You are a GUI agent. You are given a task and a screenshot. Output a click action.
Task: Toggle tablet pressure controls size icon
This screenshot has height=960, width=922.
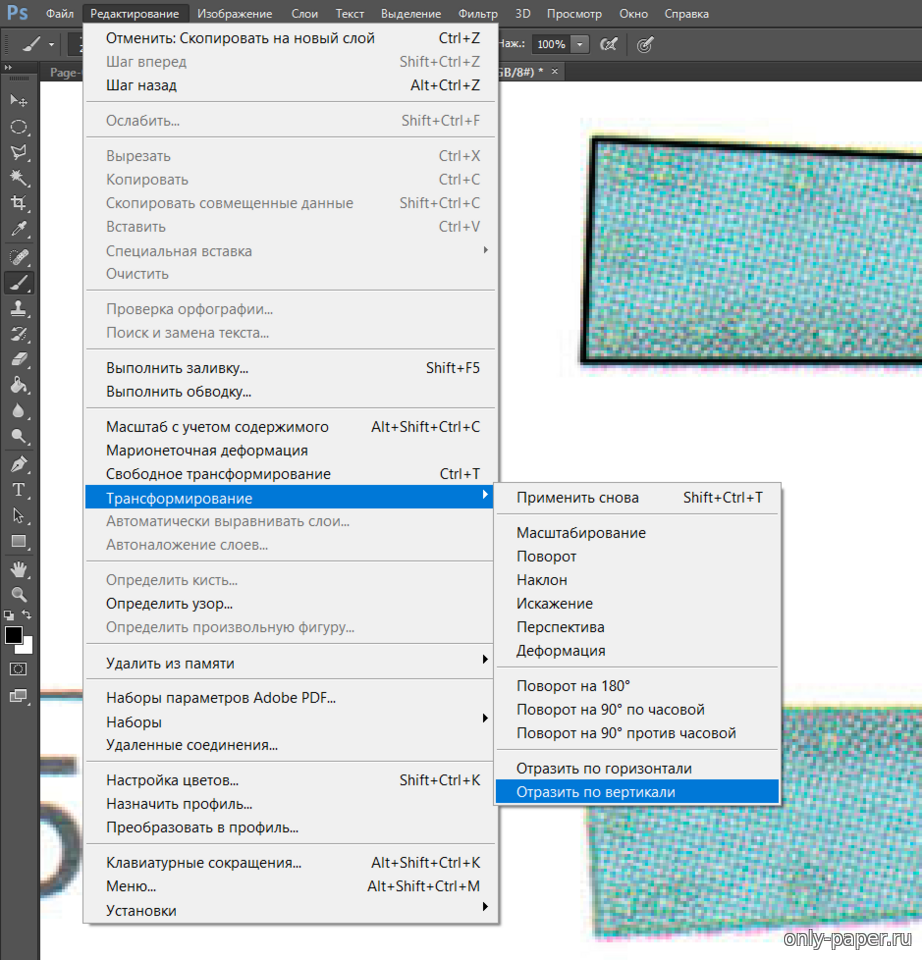point(646,45)
